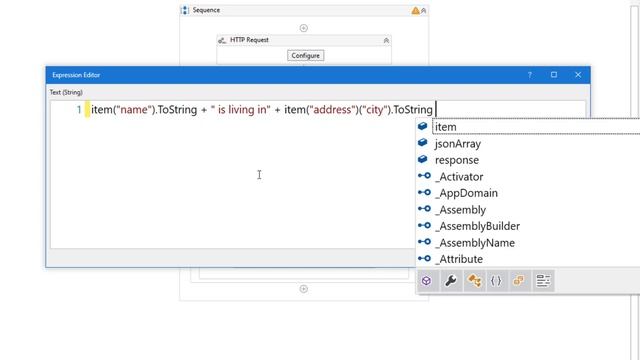Viewport: 640px width, 360px height.
Task: Toggle the purple cube methods filter
Action: (x=427, y=281)
